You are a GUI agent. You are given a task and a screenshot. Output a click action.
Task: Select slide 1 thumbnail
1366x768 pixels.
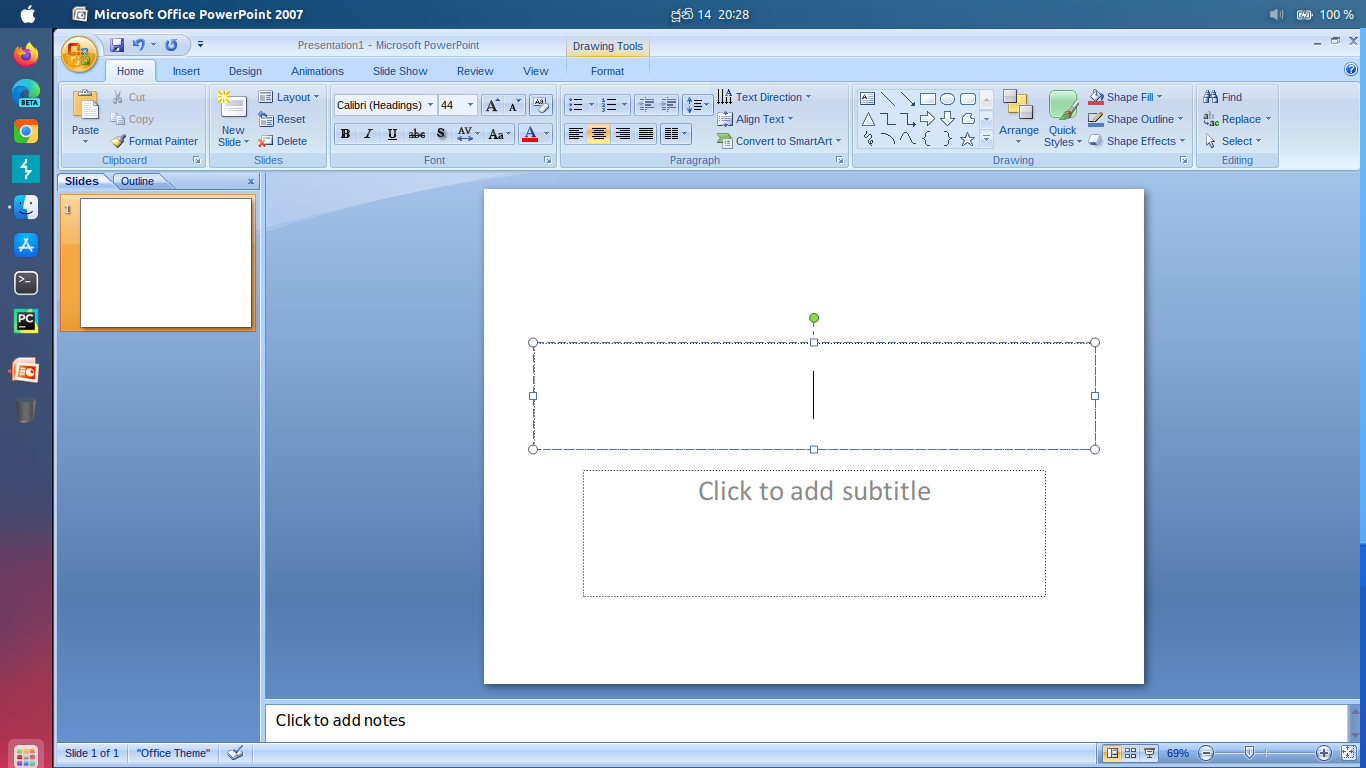coord(166,263)
